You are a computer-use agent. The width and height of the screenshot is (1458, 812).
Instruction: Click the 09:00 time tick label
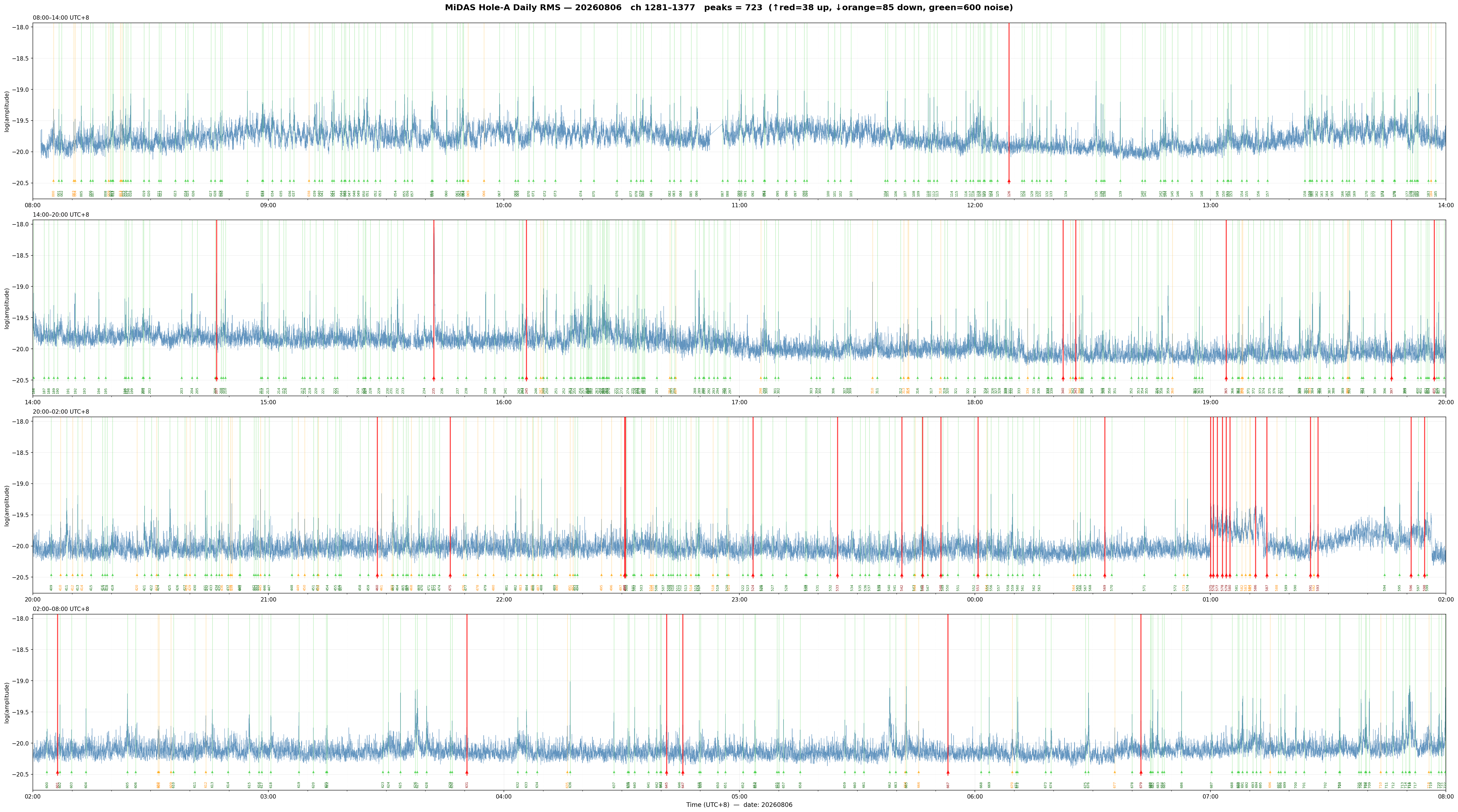coord(268,205)
